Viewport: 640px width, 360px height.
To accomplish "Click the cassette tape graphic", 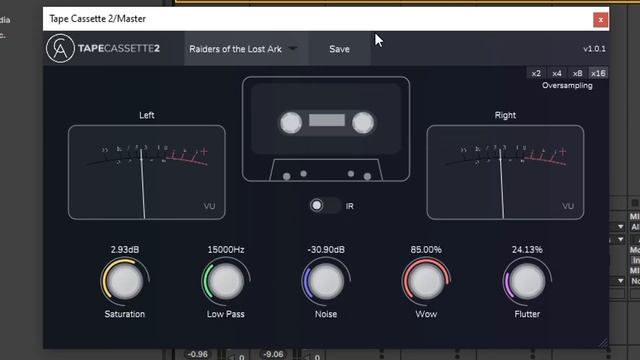I will click(x=326, y=129).
